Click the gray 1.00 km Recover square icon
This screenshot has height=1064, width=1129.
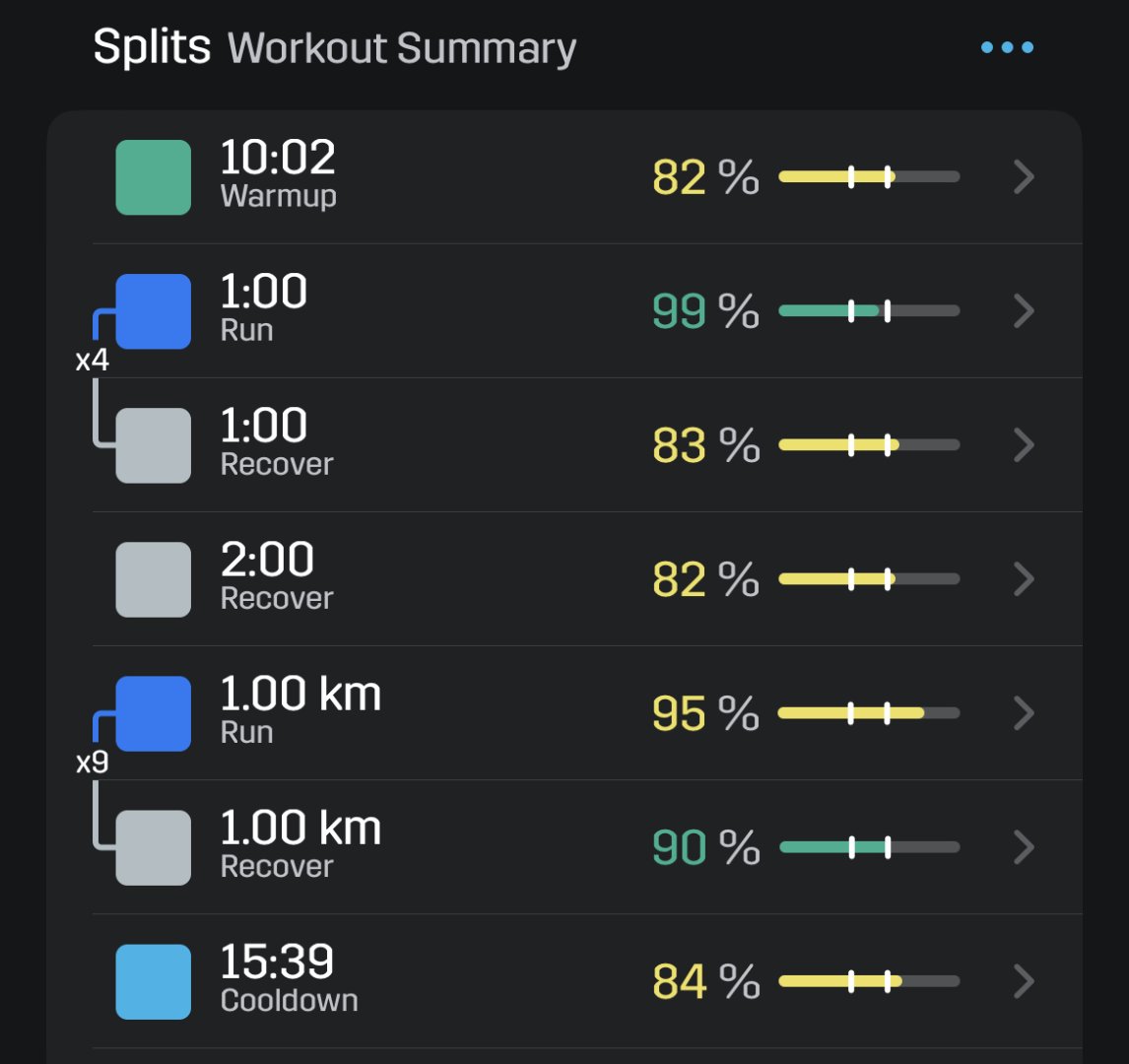154,847
